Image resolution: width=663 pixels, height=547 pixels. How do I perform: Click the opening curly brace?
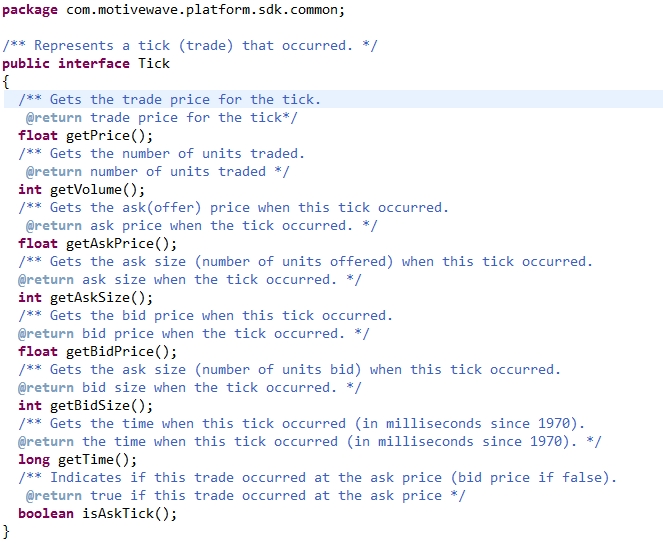pyautogui.click(x=6, y=81)
